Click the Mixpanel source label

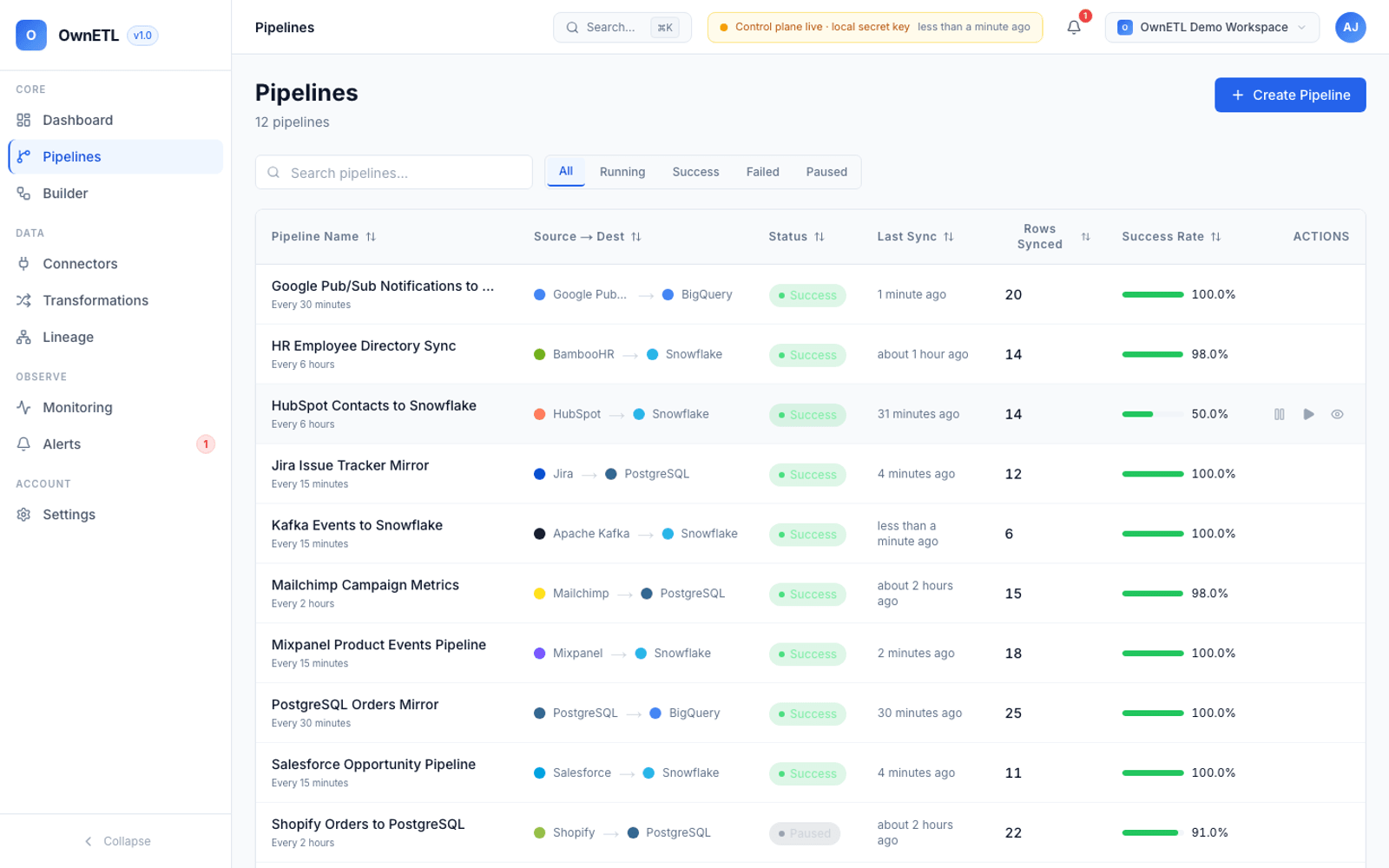(x=577, y=653)
